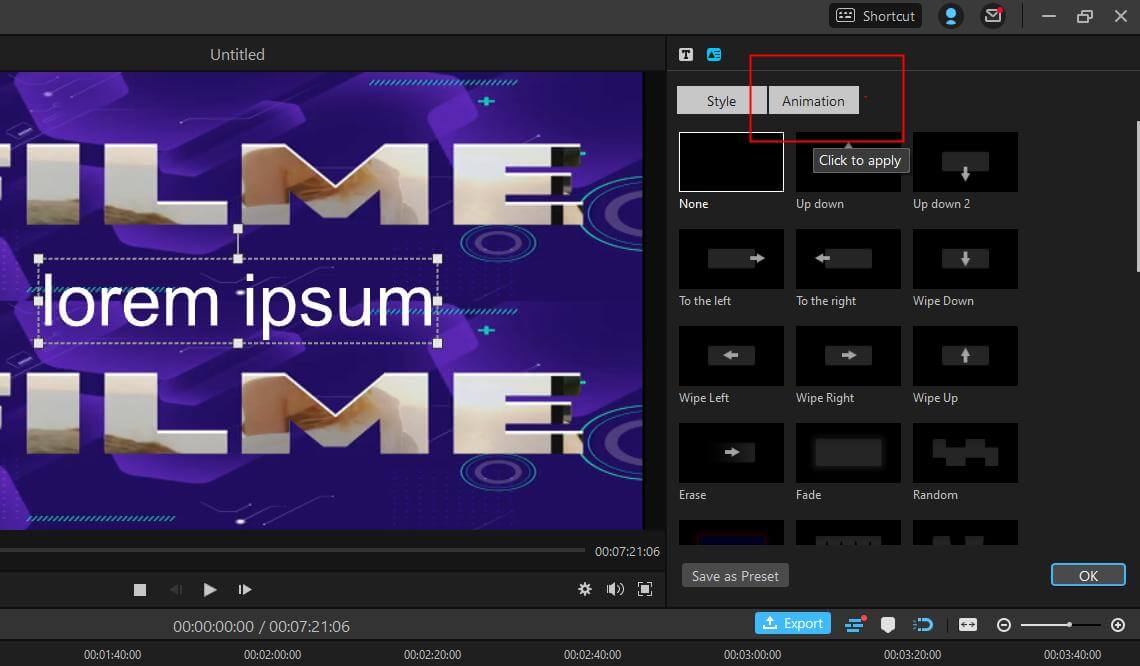The height and width of the screenshot is (666, 1140).
Task: Select the lorem ipsum text box in preview
Action: tap(238, 301)
